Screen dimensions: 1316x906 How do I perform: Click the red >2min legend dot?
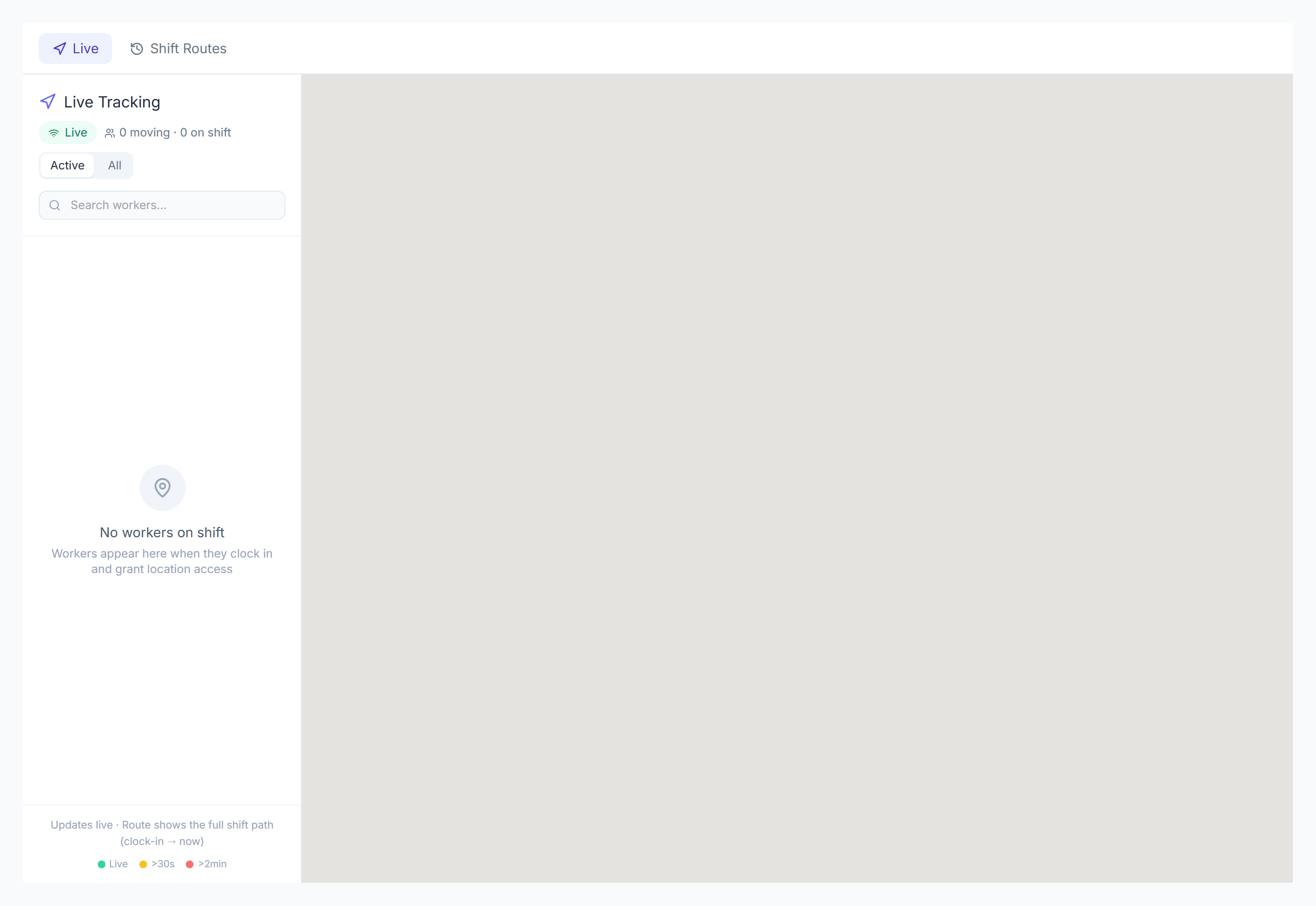coord(190,864)
